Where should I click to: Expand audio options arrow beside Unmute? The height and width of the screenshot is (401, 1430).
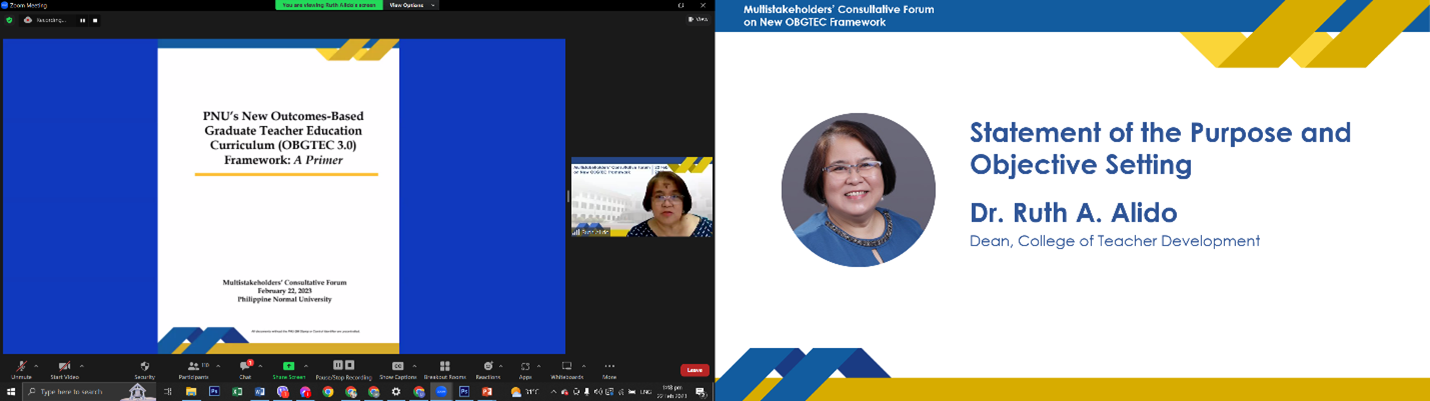37,365
